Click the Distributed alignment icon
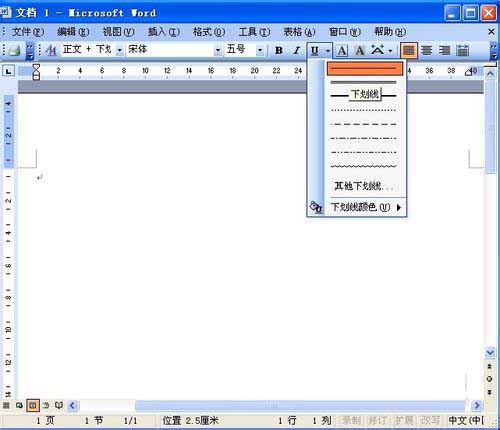This screenshot has width=500, height=430. (462, 50)
